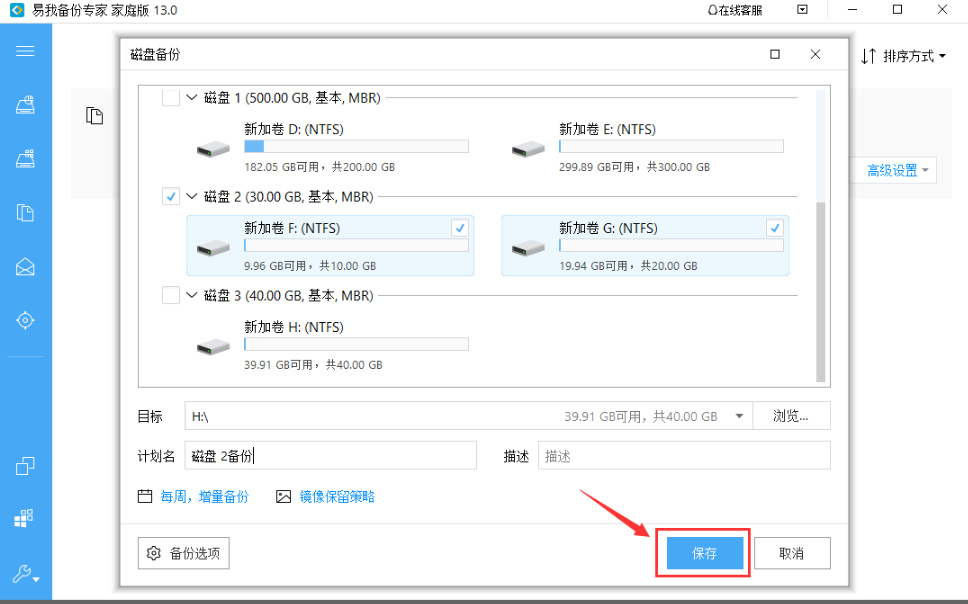Uncheck the 磁盘 2 checkbox
This screenshot has width=968, height=604.
click(x=171, y=197)
